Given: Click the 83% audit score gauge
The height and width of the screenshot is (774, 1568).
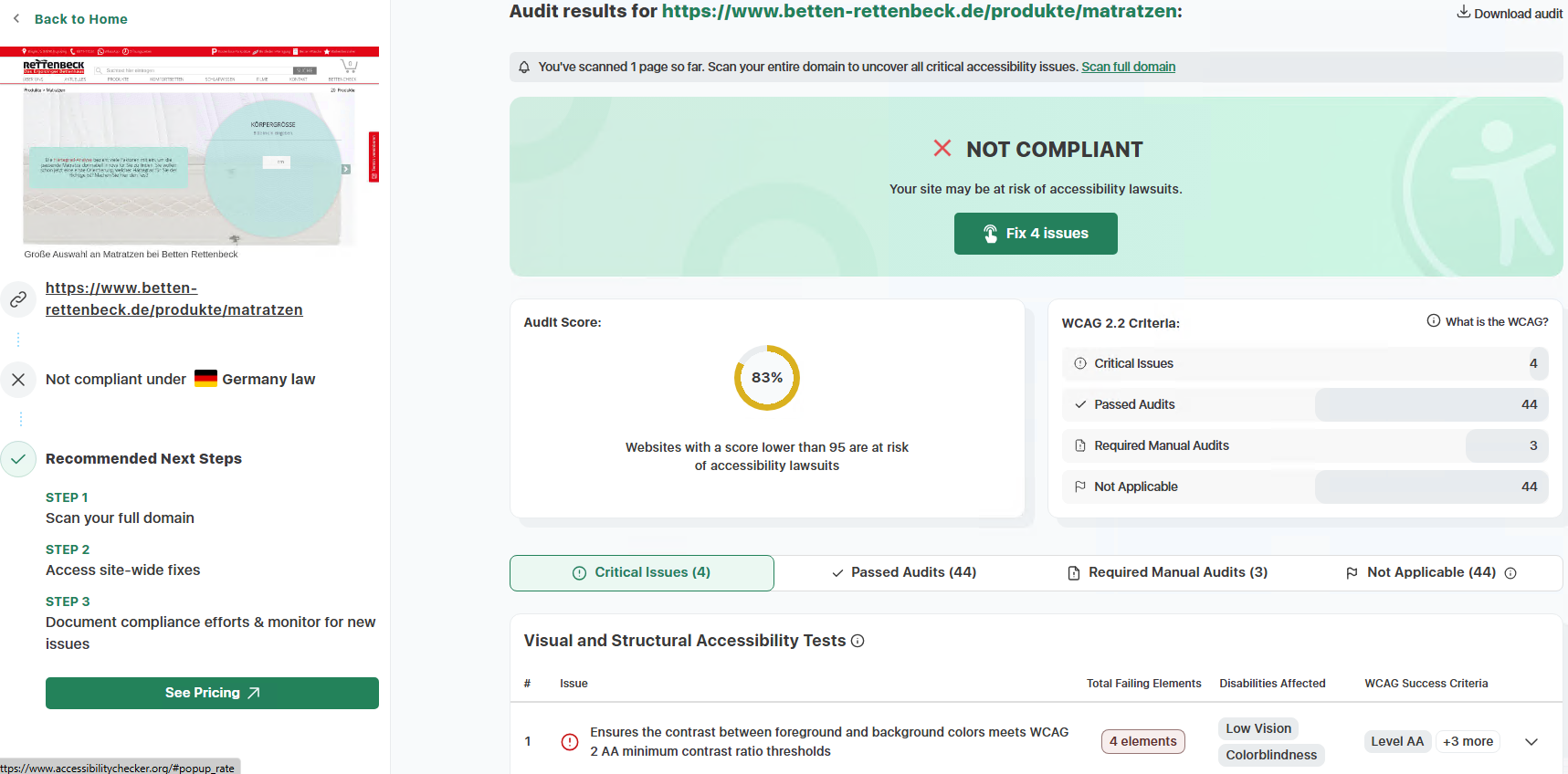Looking at the screenshot, I should pyautogui.click(x=767, y=378).
